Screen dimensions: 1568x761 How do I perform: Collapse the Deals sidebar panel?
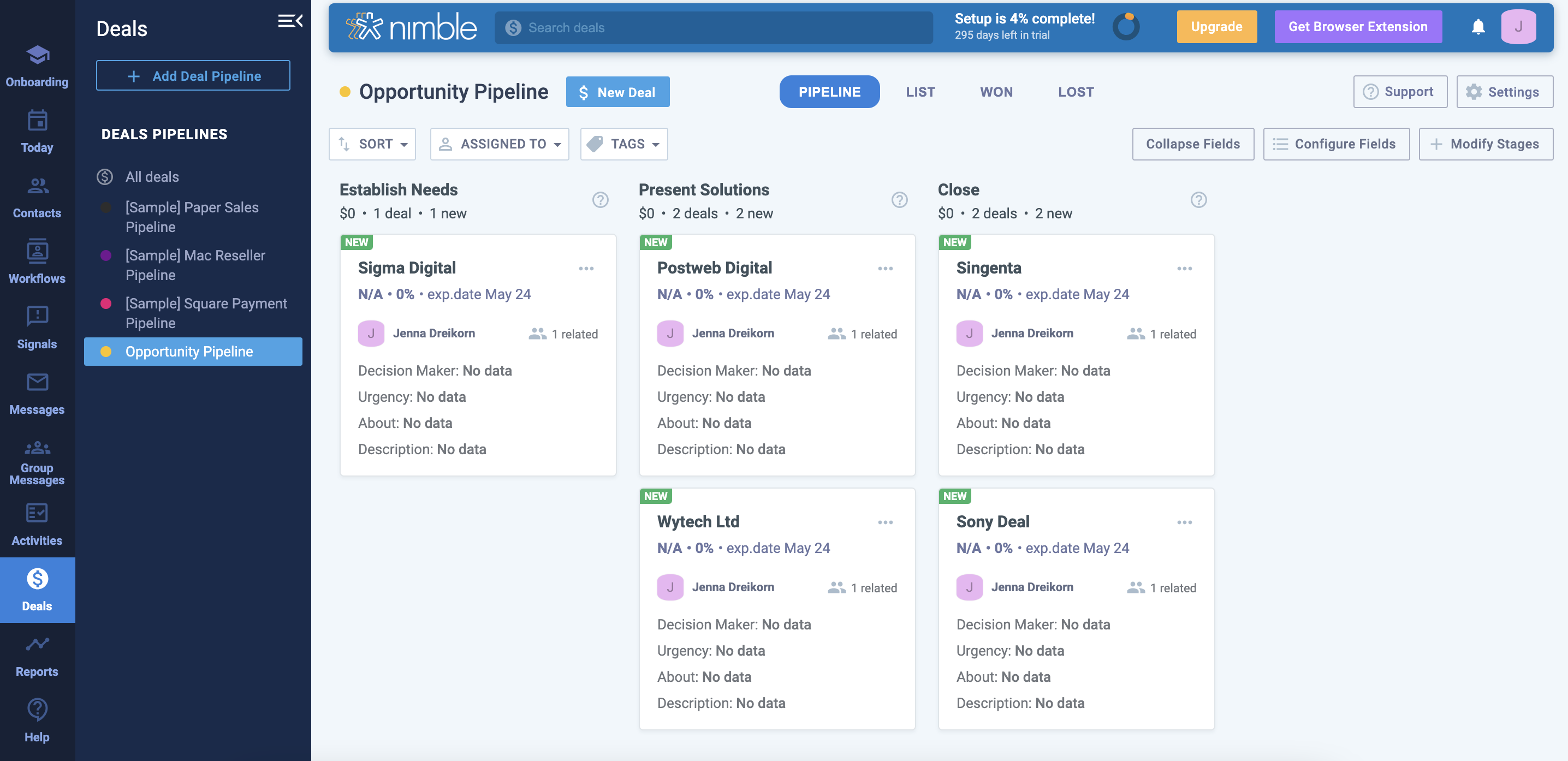290,21
